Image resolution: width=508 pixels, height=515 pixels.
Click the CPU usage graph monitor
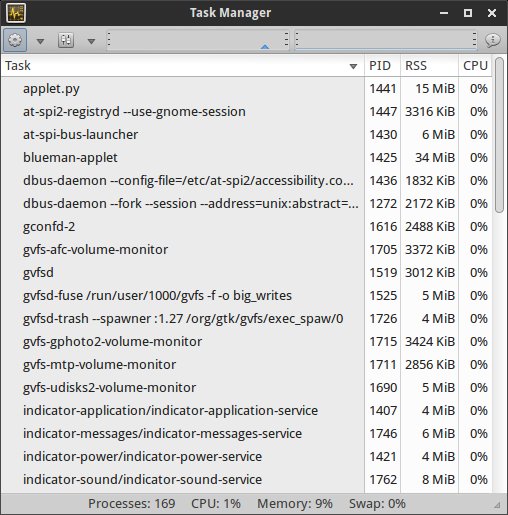tap(198, 40)
